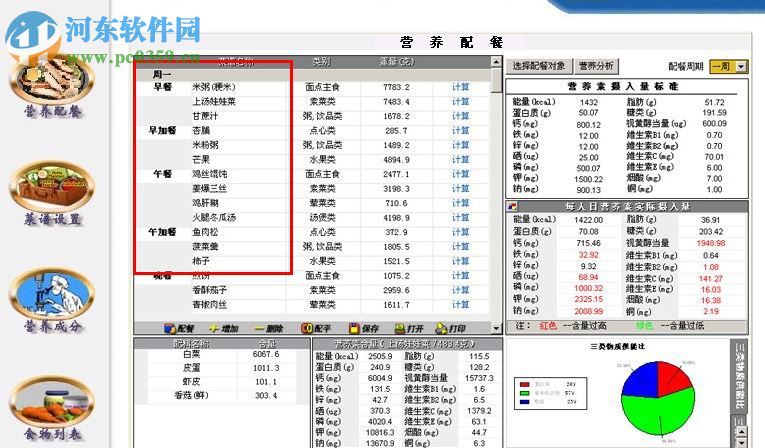The width and height of the screenshot is (765, 448).
Task: Click the 保存 floppy disk icon
Action: [x=353, y=328]
